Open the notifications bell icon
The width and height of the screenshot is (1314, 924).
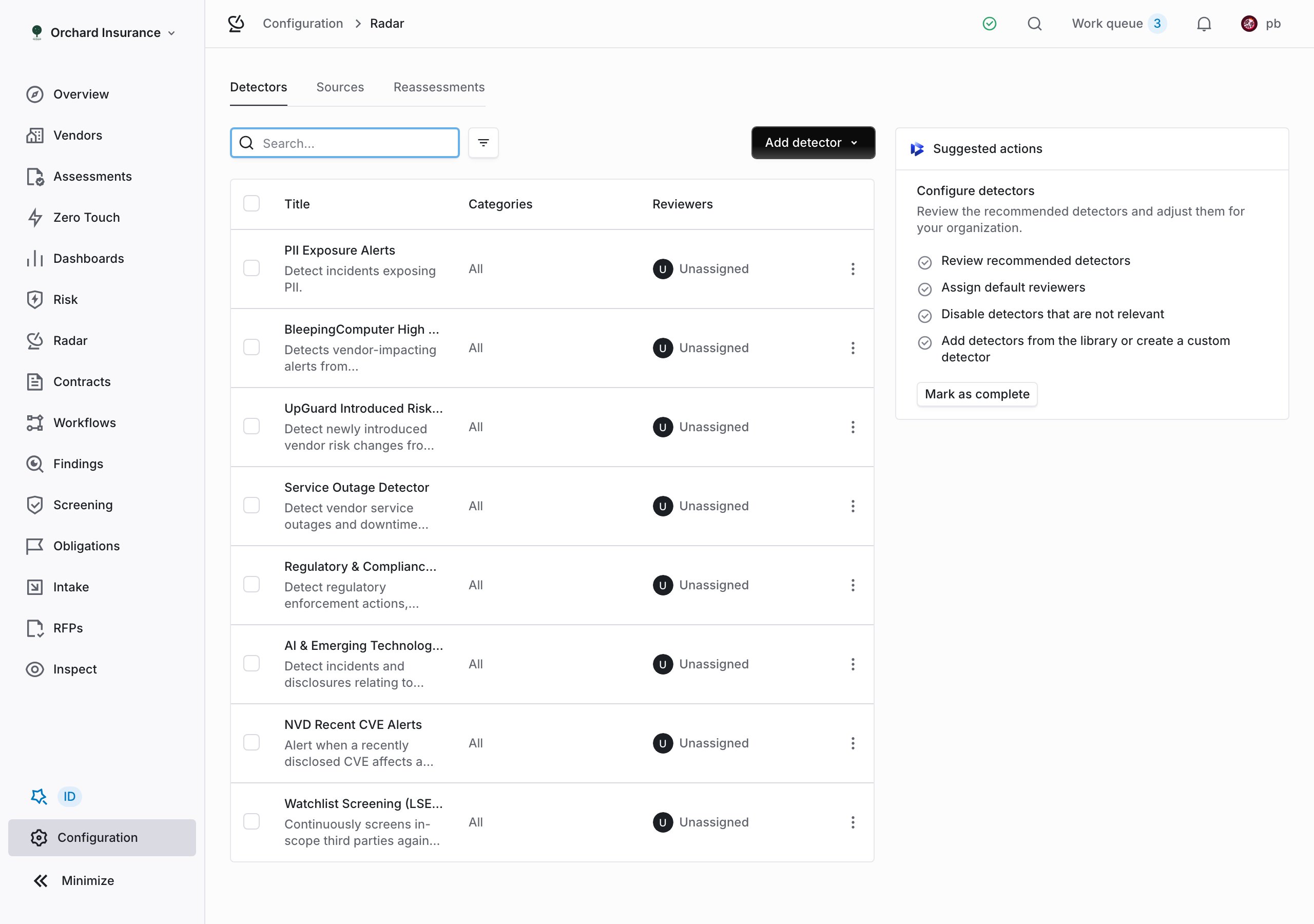[1204, 24]
